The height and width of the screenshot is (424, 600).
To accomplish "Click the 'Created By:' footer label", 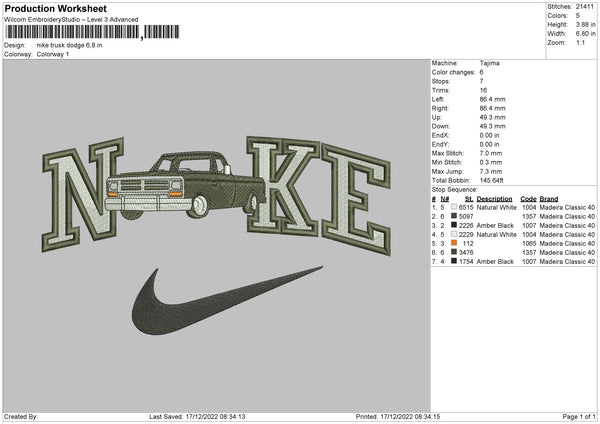I will pyautogui.click(x=21, y=417).
